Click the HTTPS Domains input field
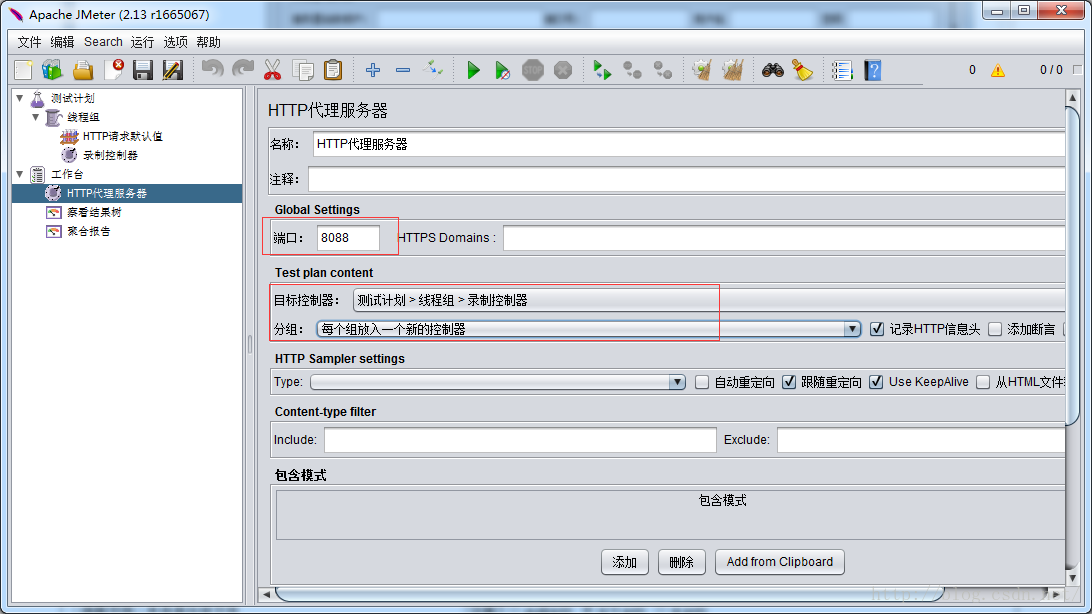The image size is (1092, 614). (x=784, y=237)
